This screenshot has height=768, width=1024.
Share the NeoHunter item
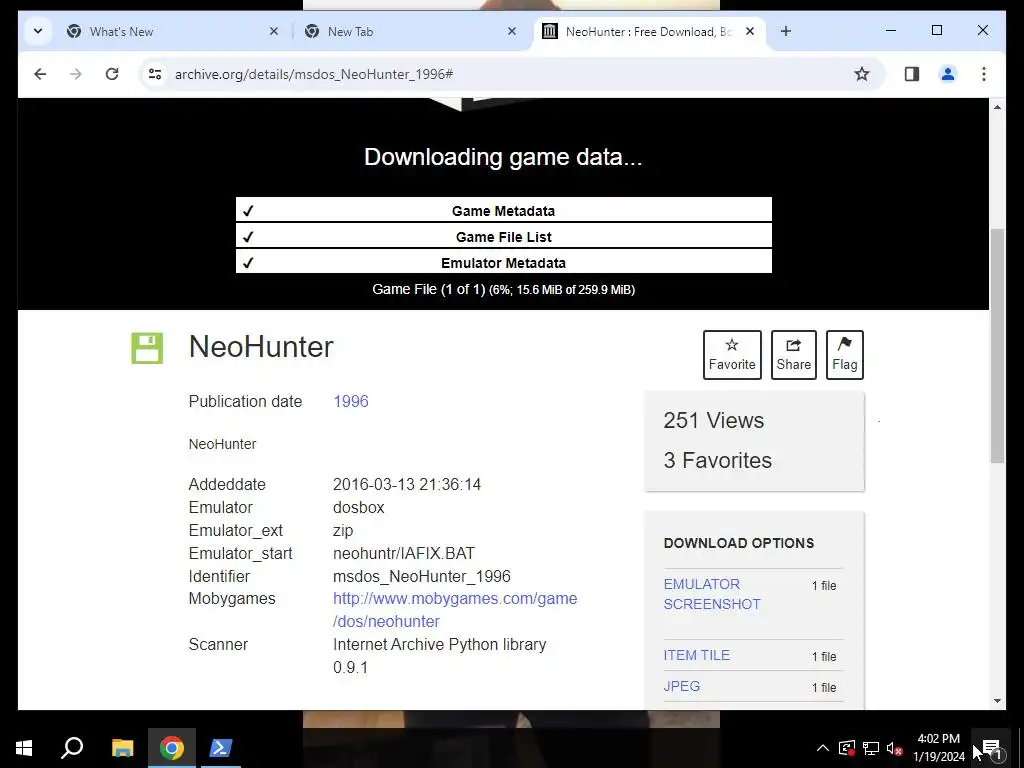pos(793,355)
